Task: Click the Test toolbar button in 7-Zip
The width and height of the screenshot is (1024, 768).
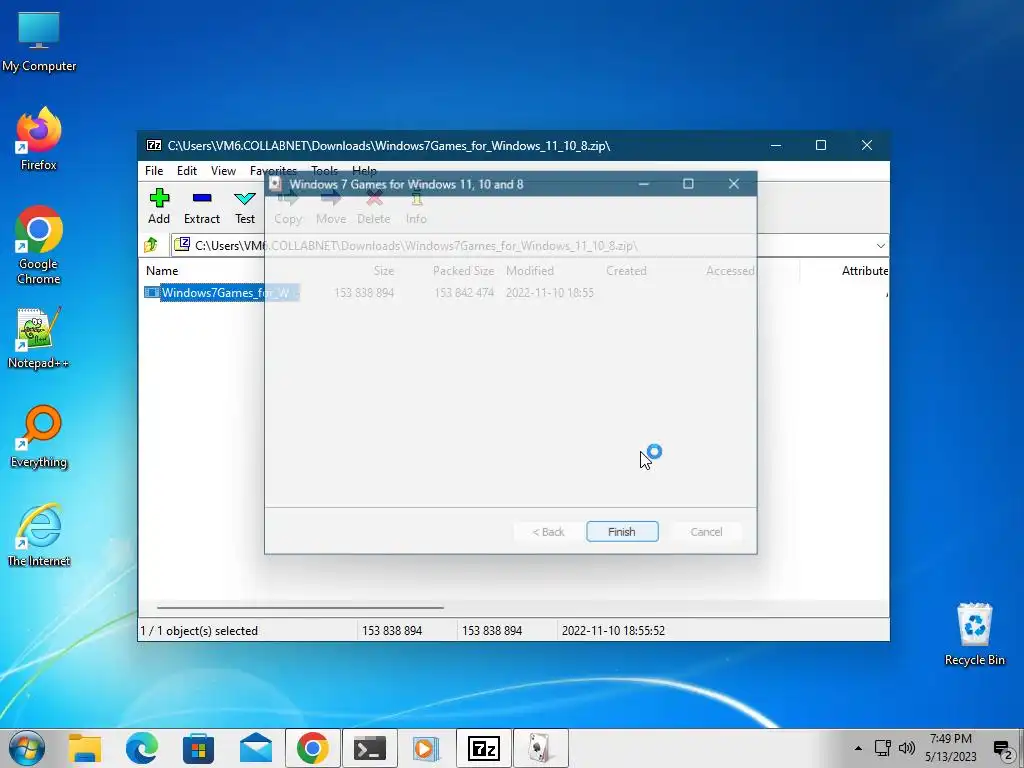Action: point(245,206)
